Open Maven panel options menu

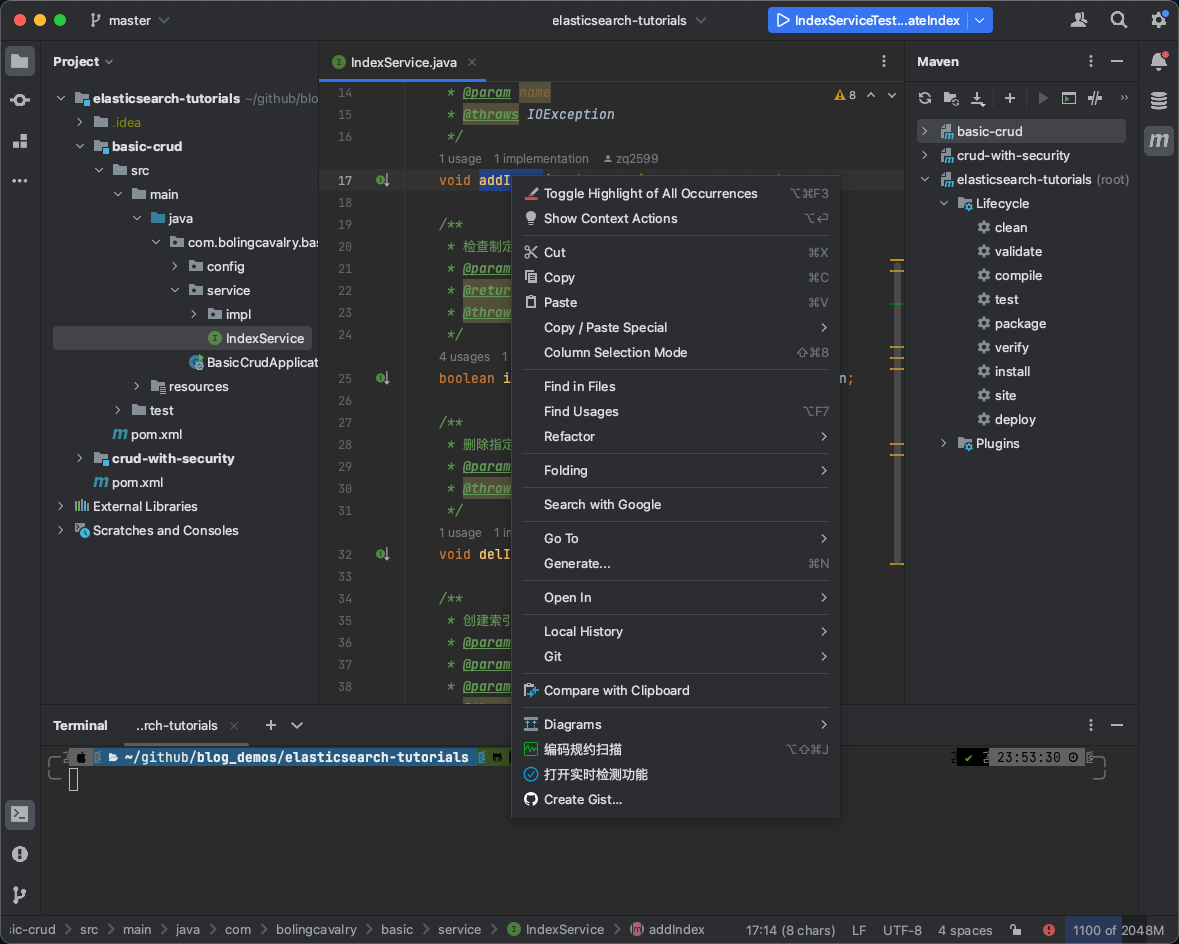[x=1090, y=62]
